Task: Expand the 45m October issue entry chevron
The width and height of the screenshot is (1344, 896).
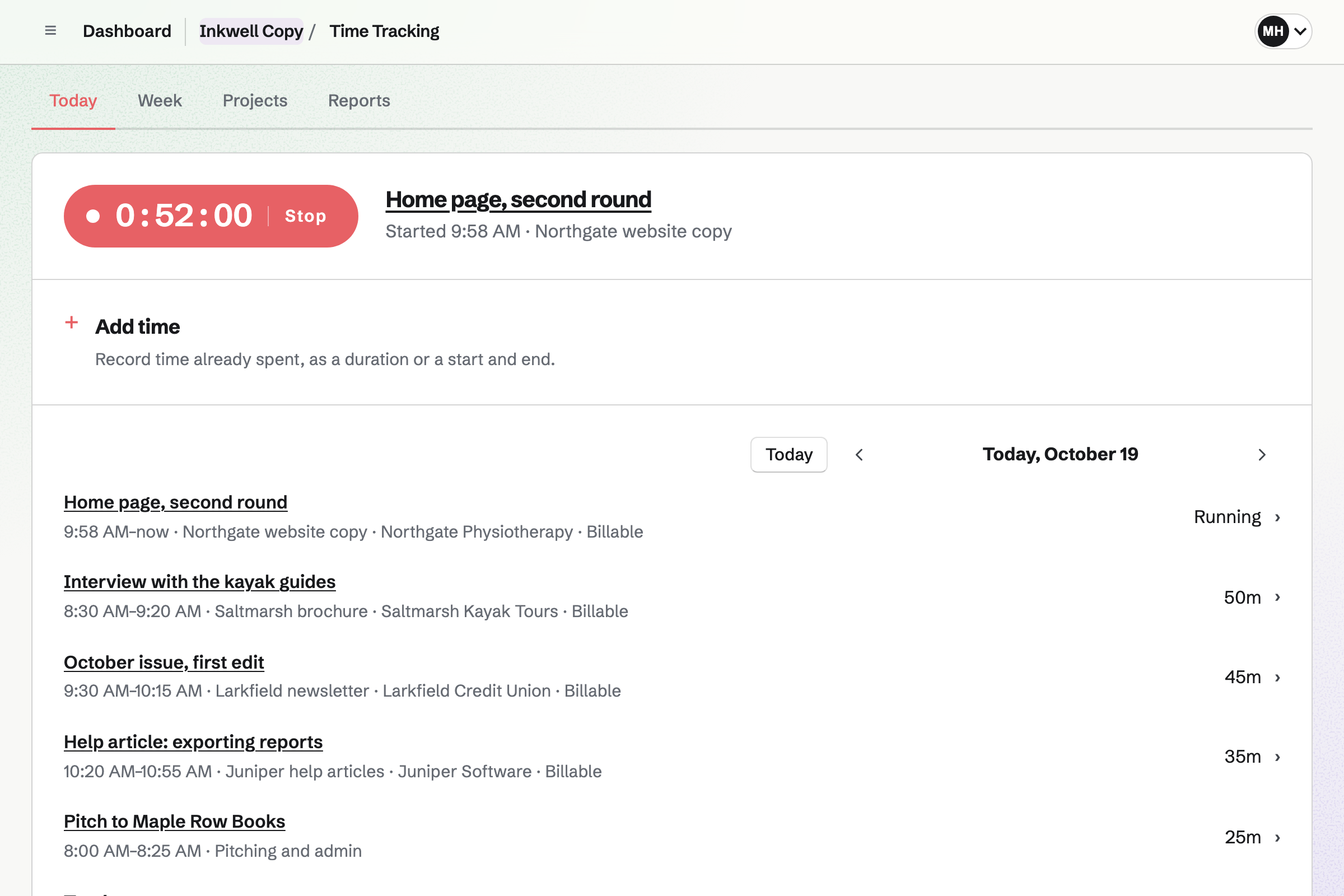Action: point(1278,677)
